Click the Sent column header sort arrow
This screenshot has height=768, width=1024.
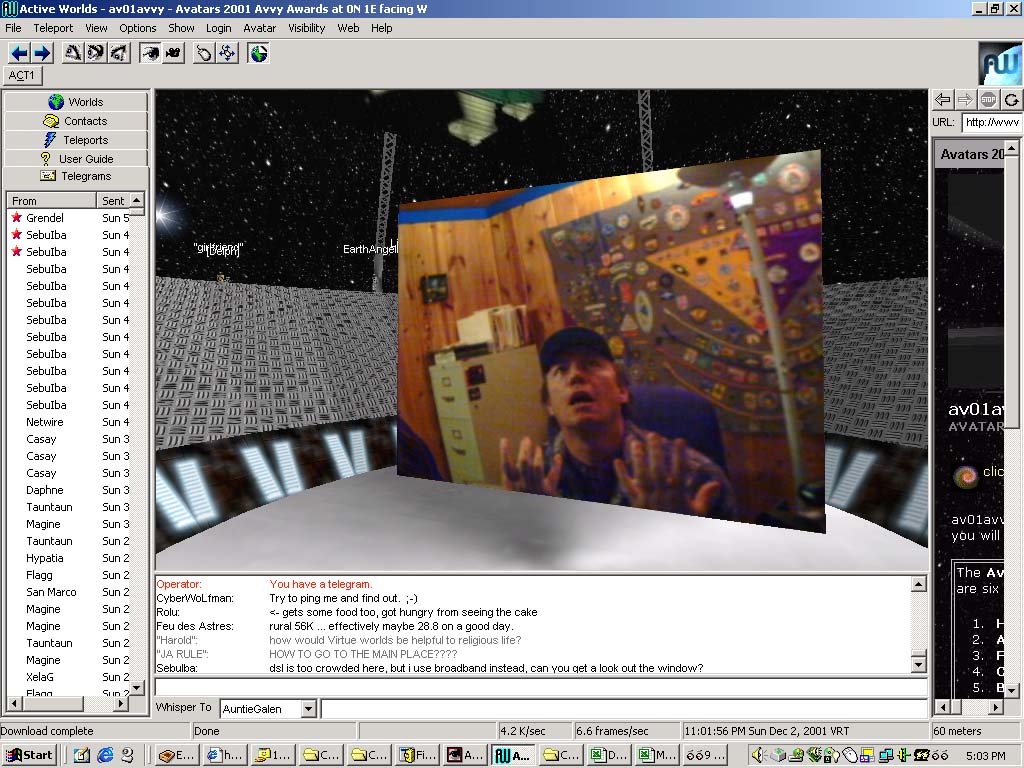pyautogui.click(x=136, y=201)
